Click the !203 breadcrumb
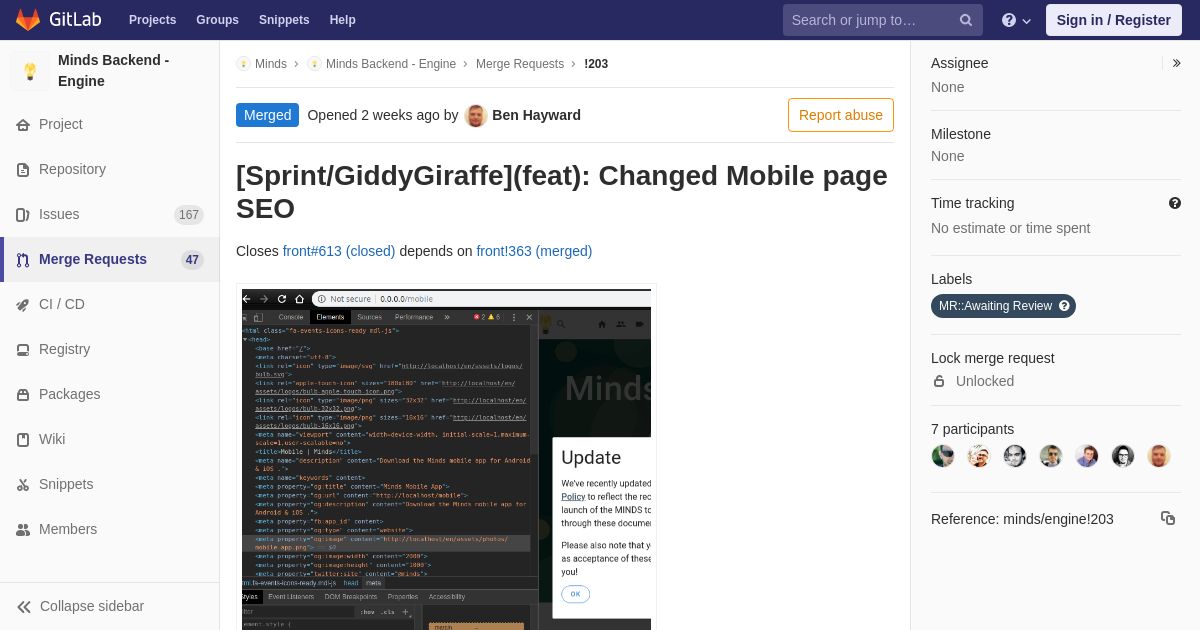The height and width of the screenshot is (630, 1200). coord(596,64)
